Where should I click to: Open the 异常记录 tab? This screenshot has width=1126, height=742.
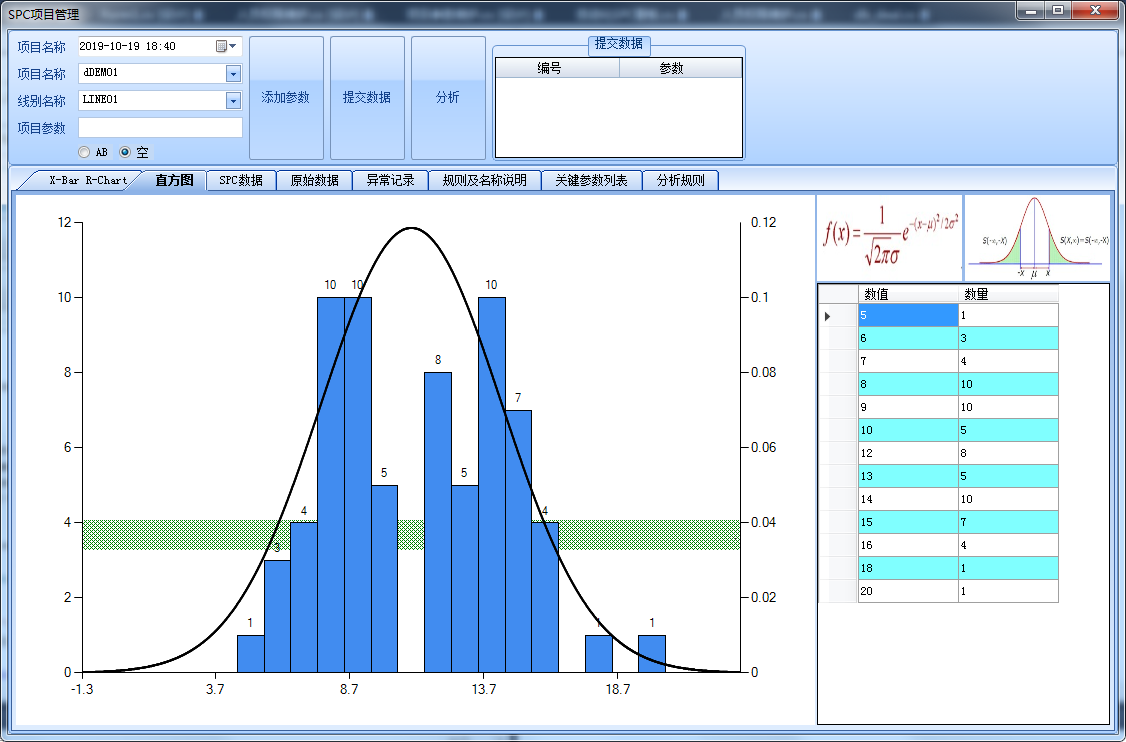point(390,181)
